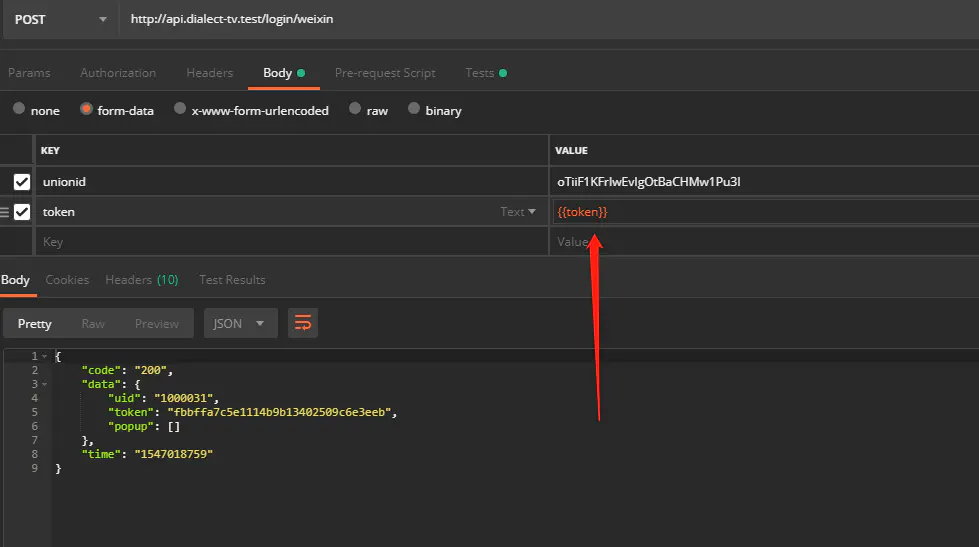Click the KEY column header
Image resolution: width=979 pixels, height=547 pixels.
pos(50,150)
